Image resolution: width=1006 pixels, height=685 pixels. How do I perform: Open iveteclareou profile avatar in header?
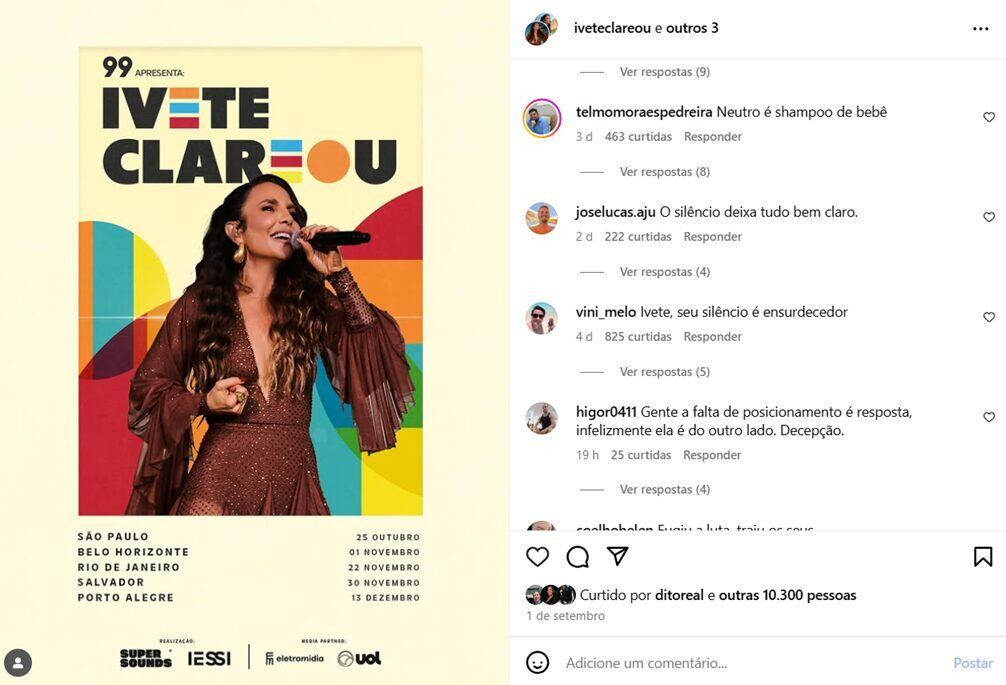tap(541, 30)
